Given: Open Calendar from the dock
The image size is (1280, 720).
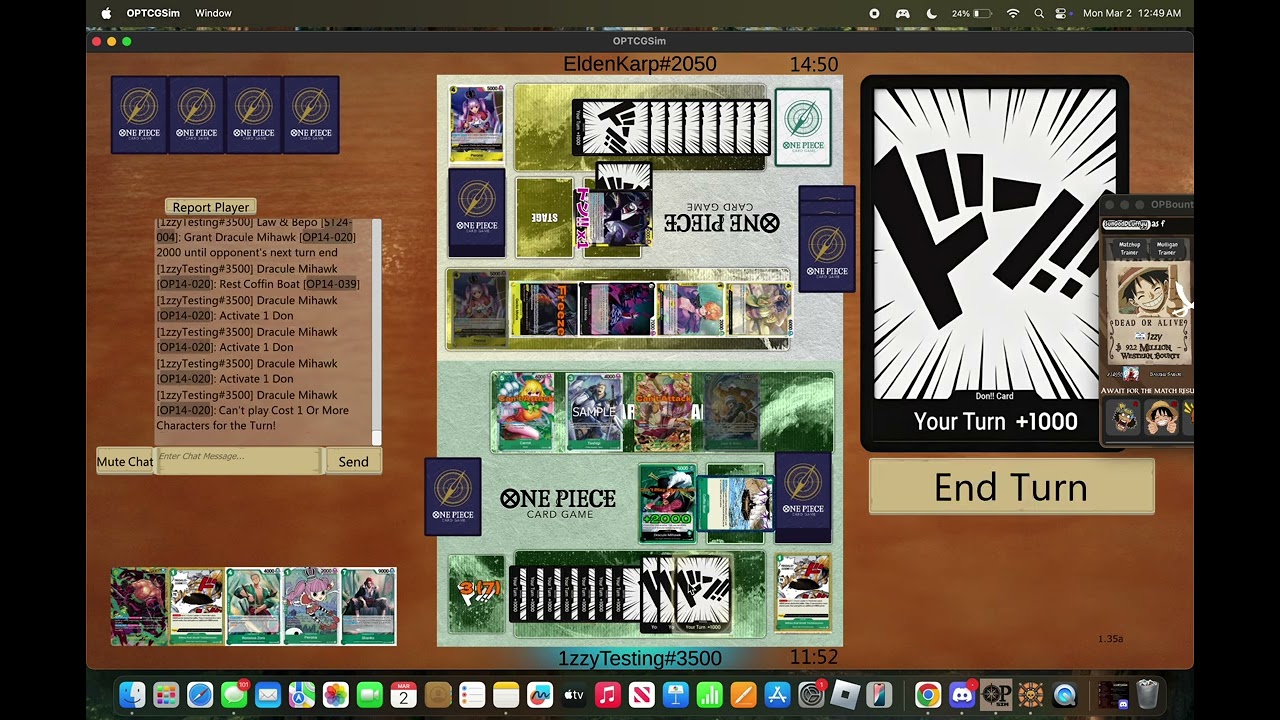Looking at the screenshot, I should 404,694.
